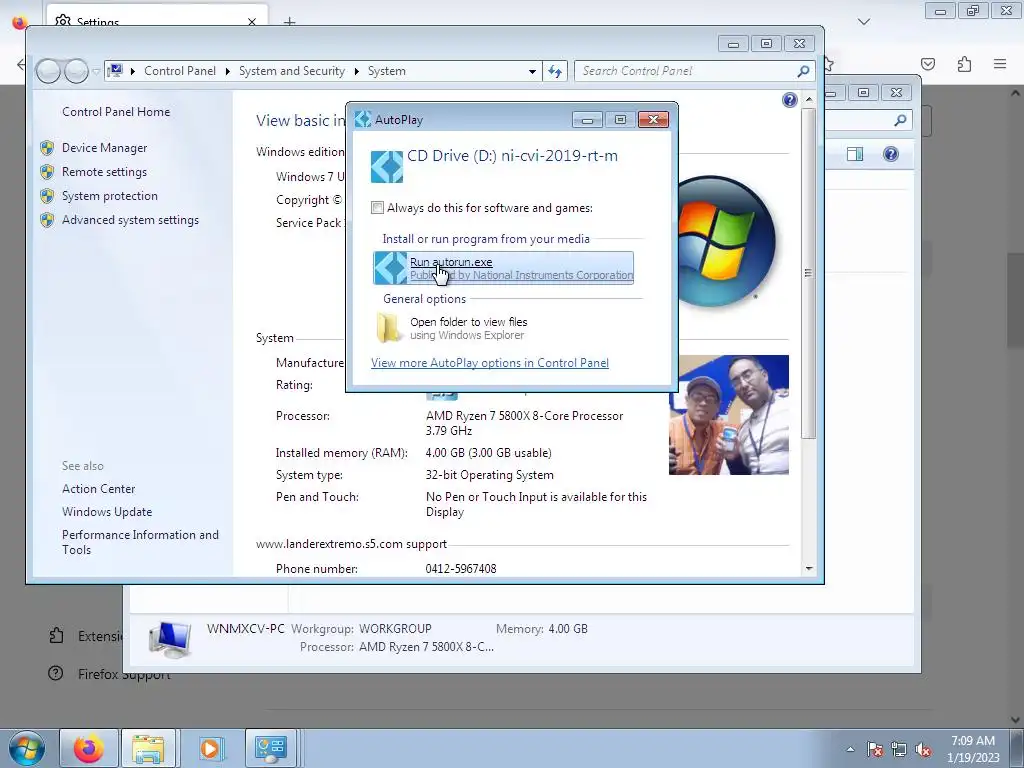Click the network tray icon
The image size is (1024, 768).
pos(899,749)
